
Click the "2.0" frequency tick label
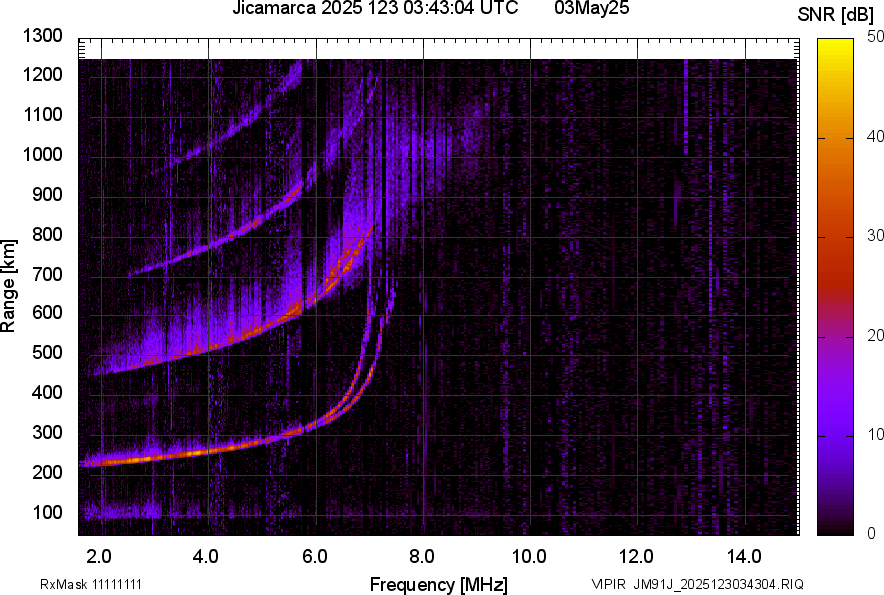[99, 556]
